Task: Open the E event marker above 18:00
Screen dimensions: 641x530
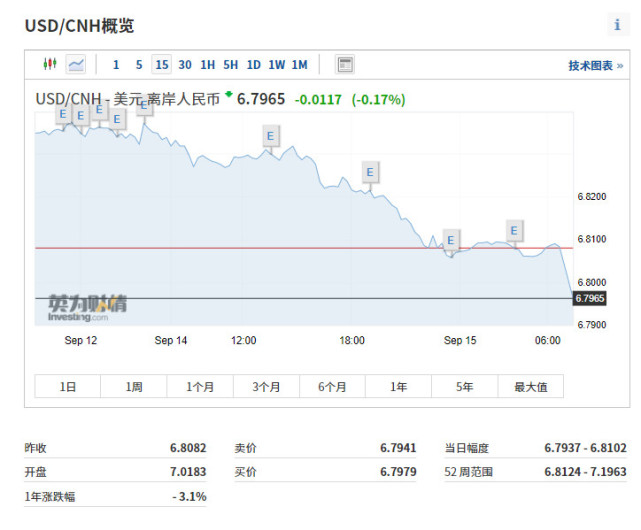Action: 370,172
